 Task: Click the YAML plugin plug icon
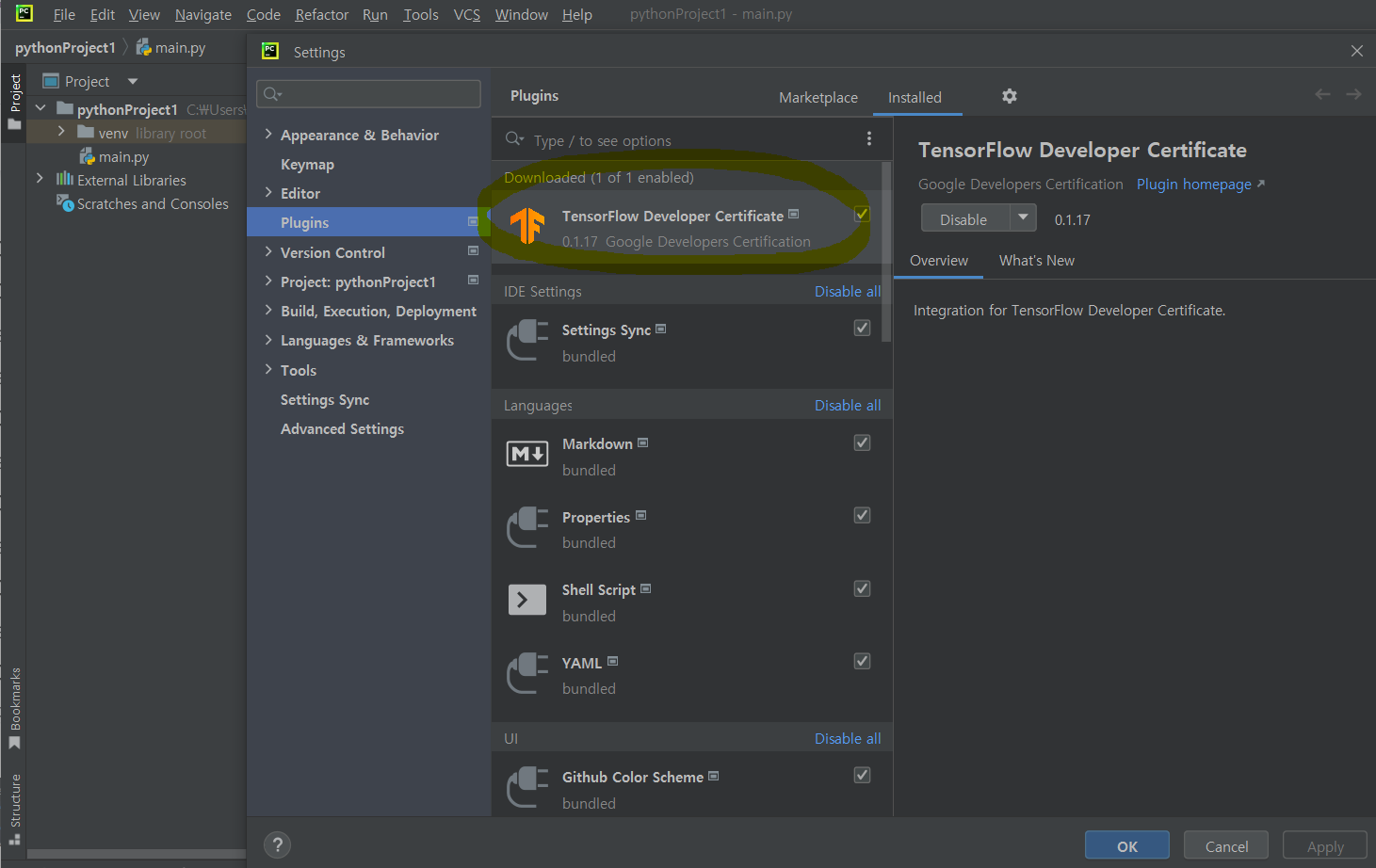[x=527, y=673]
